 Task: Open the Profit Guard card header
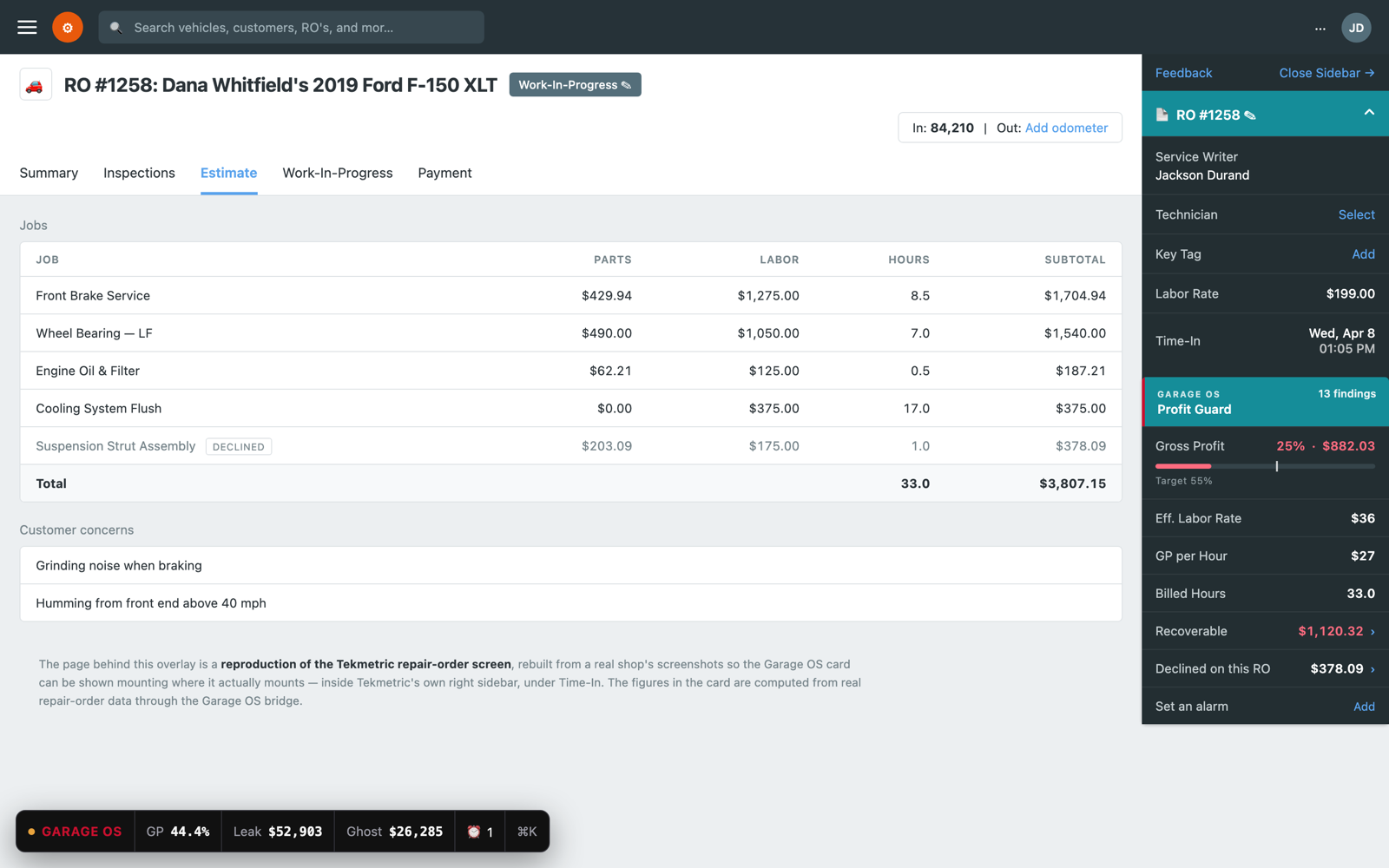coord(1265,402)
